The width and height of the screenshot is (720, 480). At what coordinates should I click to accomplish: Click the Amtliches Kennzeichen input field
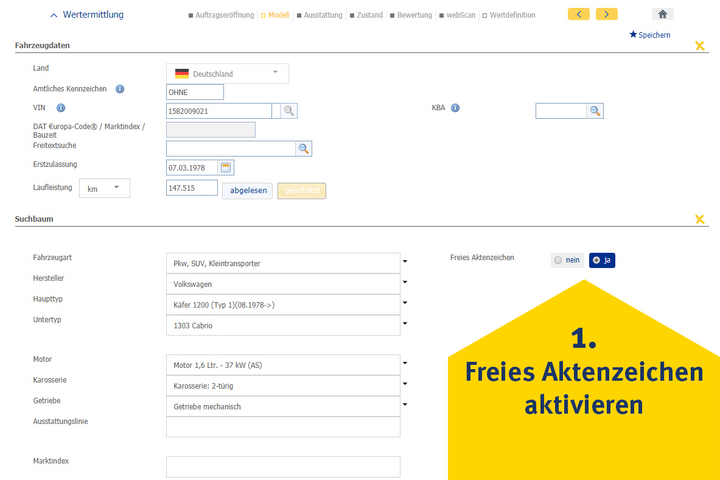(195, 92)
